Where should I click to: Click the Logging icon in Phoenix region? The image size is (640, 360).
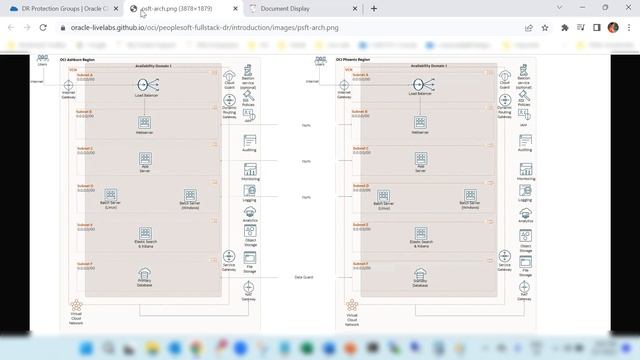(525, 191)
